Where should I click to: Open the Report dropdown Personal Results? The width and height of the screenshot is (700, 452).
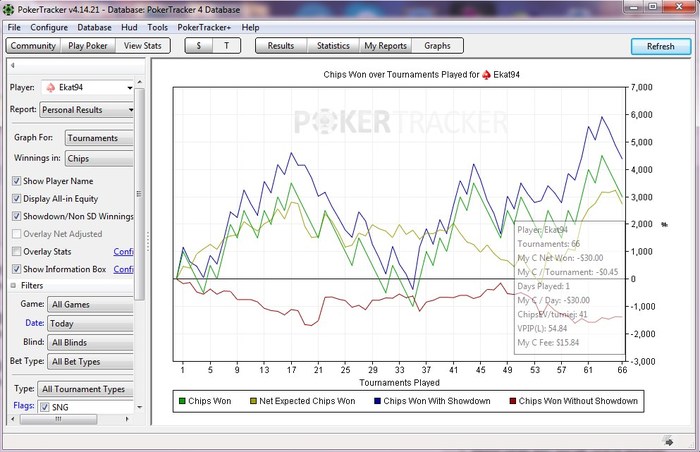(87, 110)
